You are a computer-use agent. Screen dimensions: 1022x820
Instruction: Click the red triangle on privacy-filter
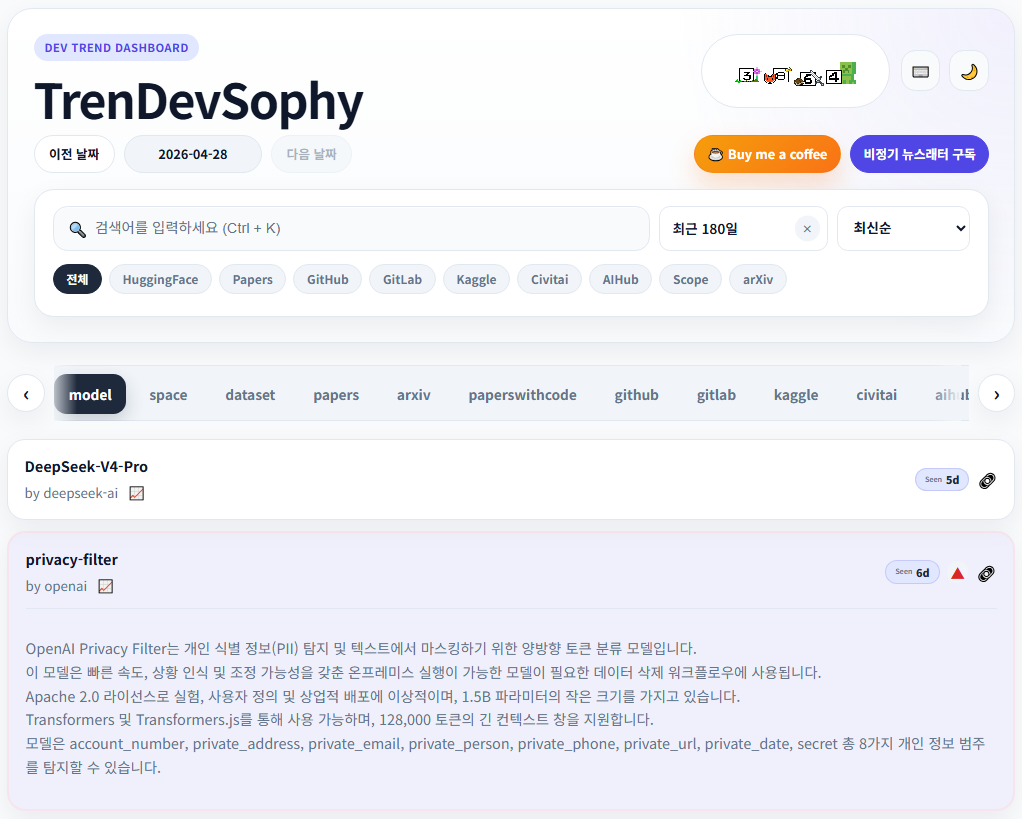pos(957,574)
